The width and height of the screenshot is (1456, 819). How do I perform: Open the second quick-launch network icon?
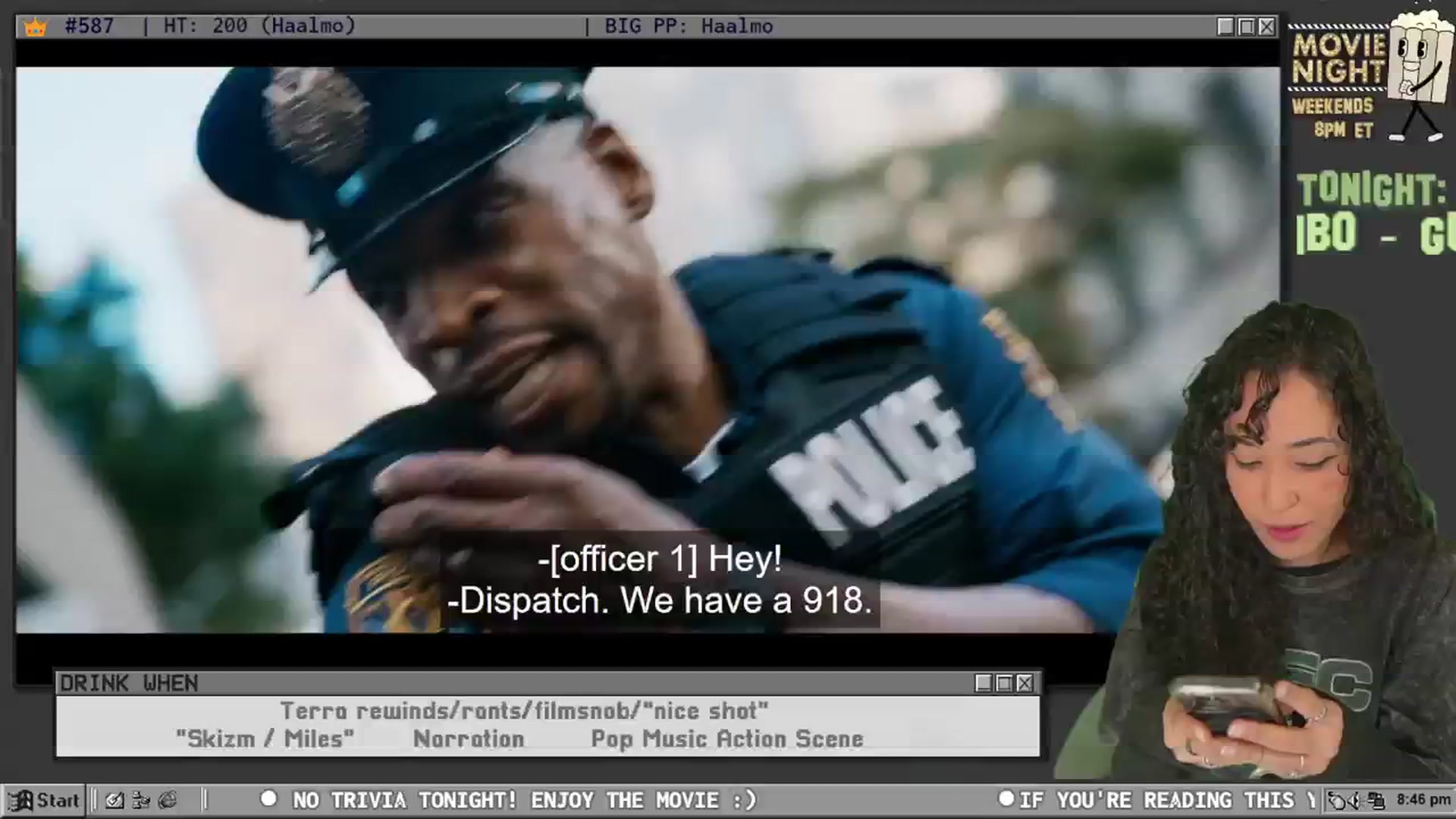tap(141, 800)
